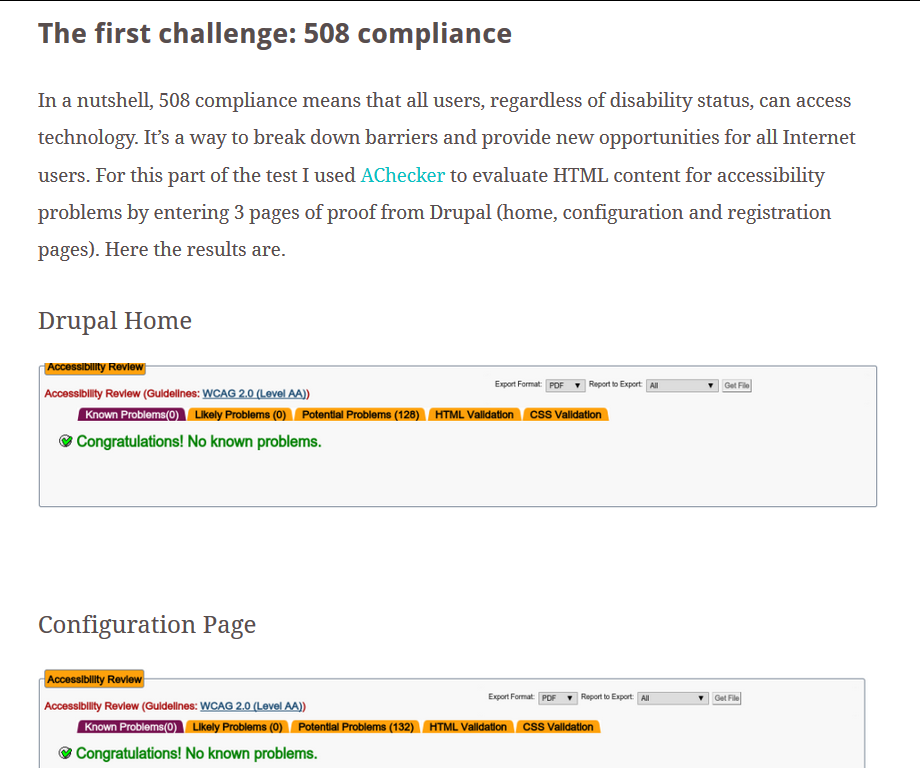The height and width of the screenshot is (784, 920).
Task: Click the 'Configuration Page' subheading
Action: pyautogui.click(x=147, y=625)
